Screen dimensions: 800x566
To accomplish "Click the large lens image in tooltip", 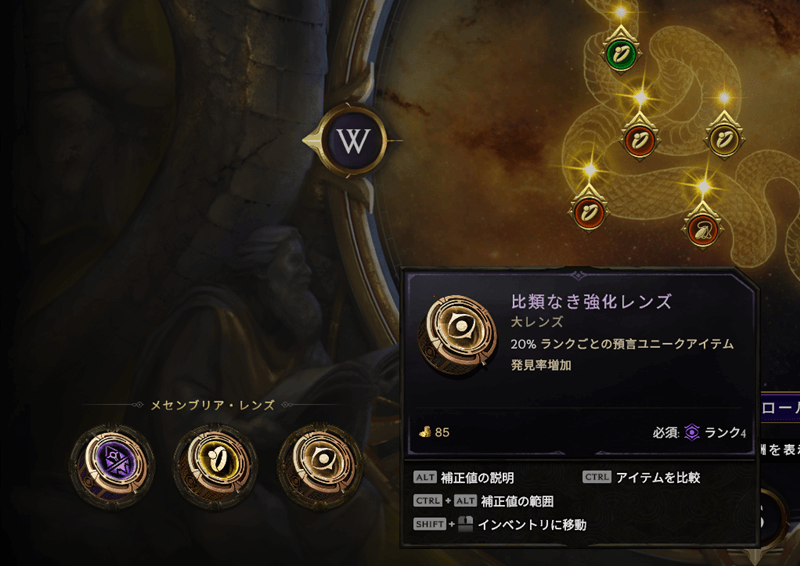I will click(458, 334).
